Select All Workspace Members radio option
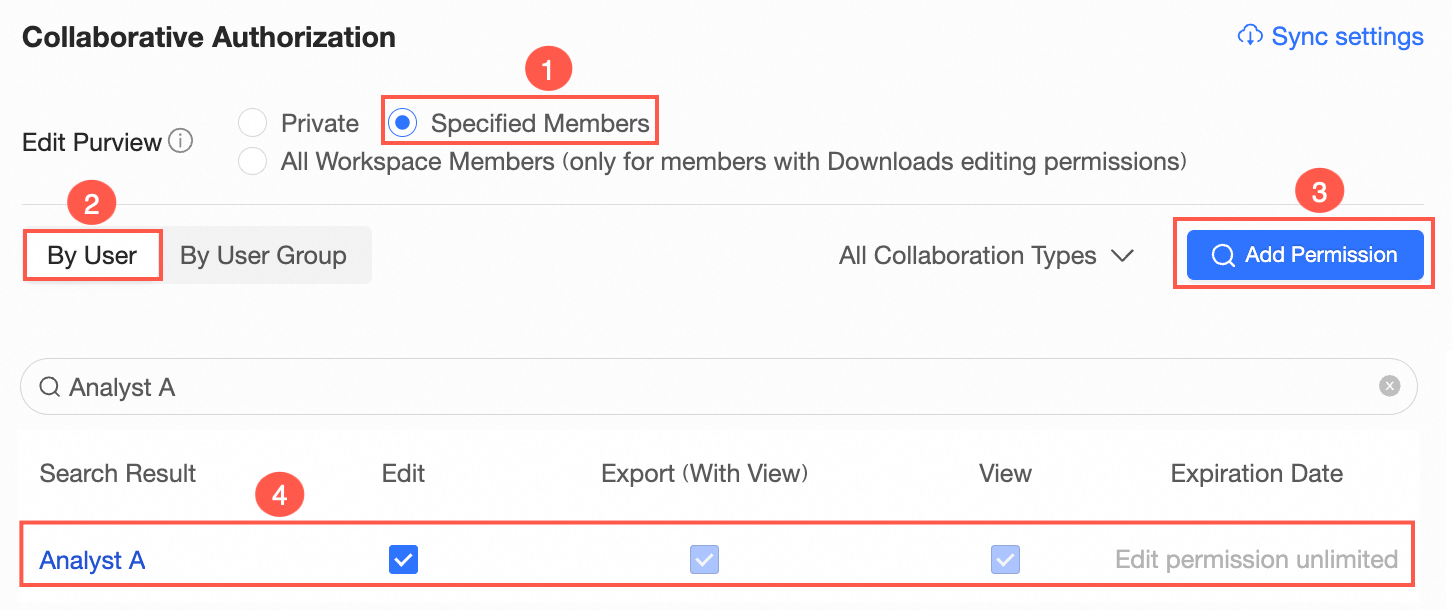Viewport: 1452px width, 610px height. 253,161
